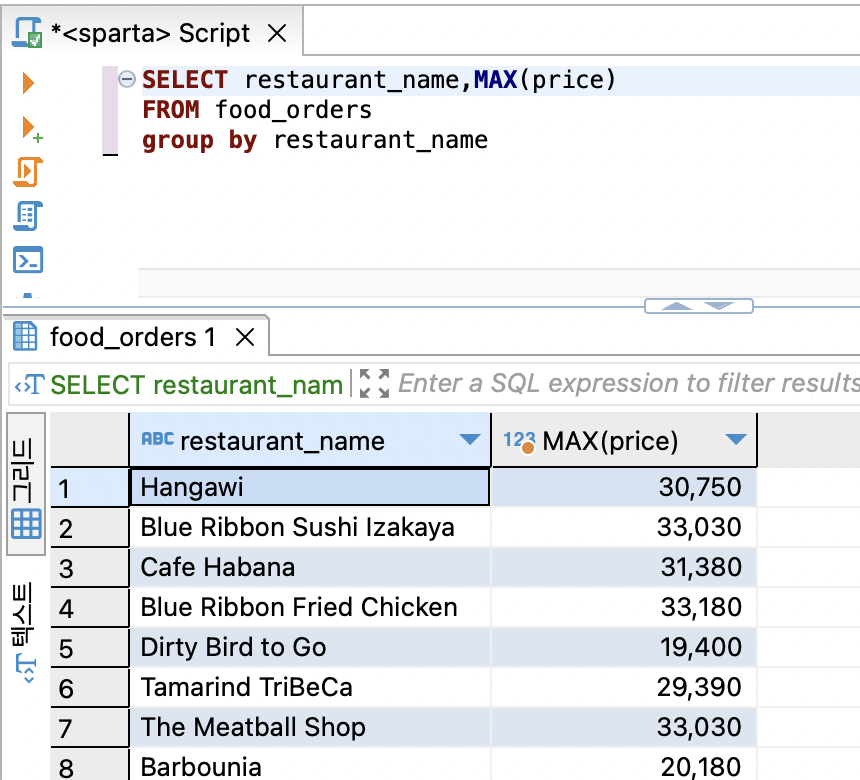Close the food_orders 1 result tab
Screen dimensions: 860x780
[245, 337]
